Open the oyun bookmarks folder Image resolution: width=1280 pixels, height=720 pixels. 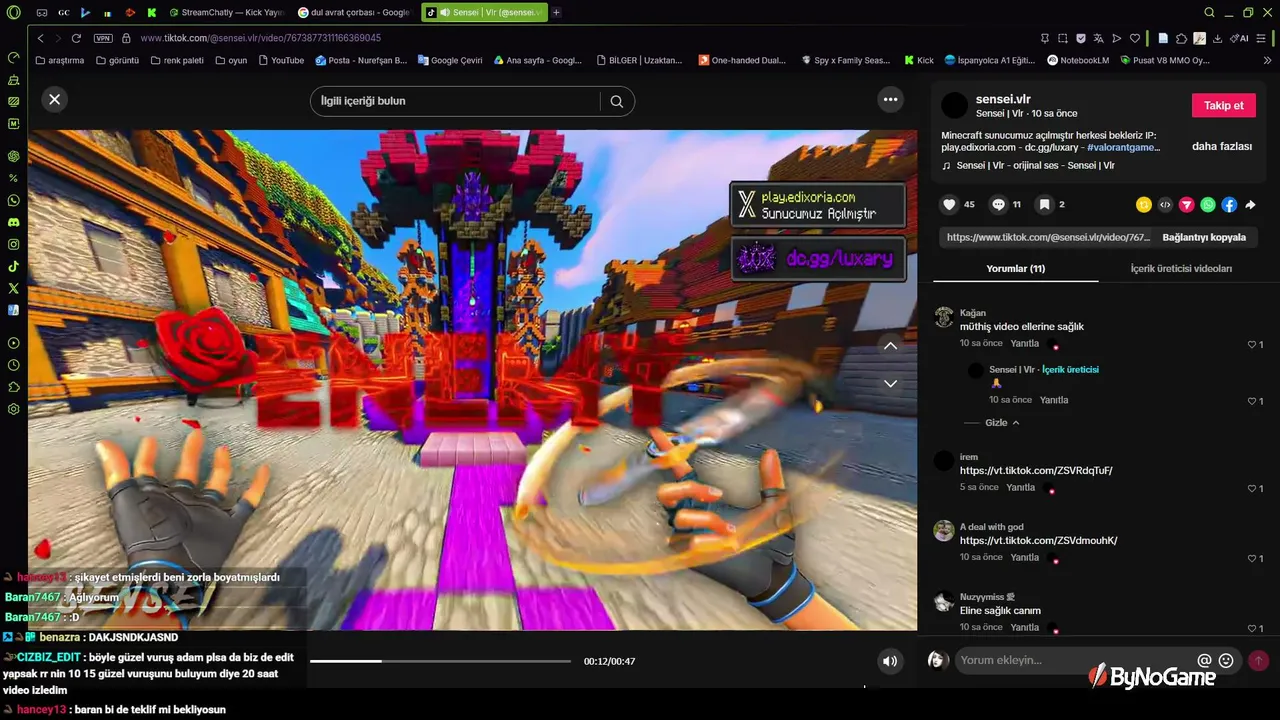click(230, 60)
